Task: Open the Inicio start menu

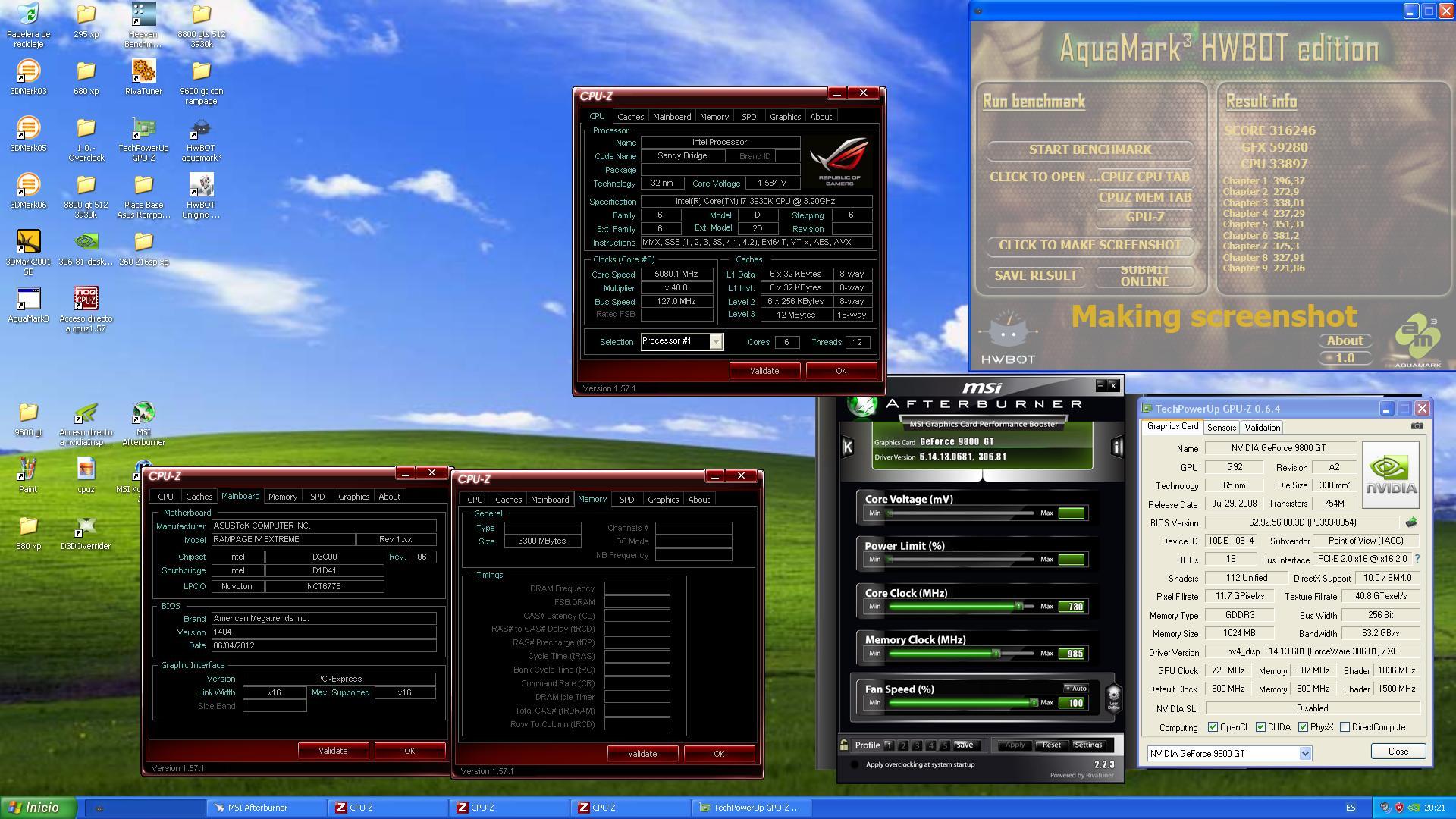Action: [38, 808]
